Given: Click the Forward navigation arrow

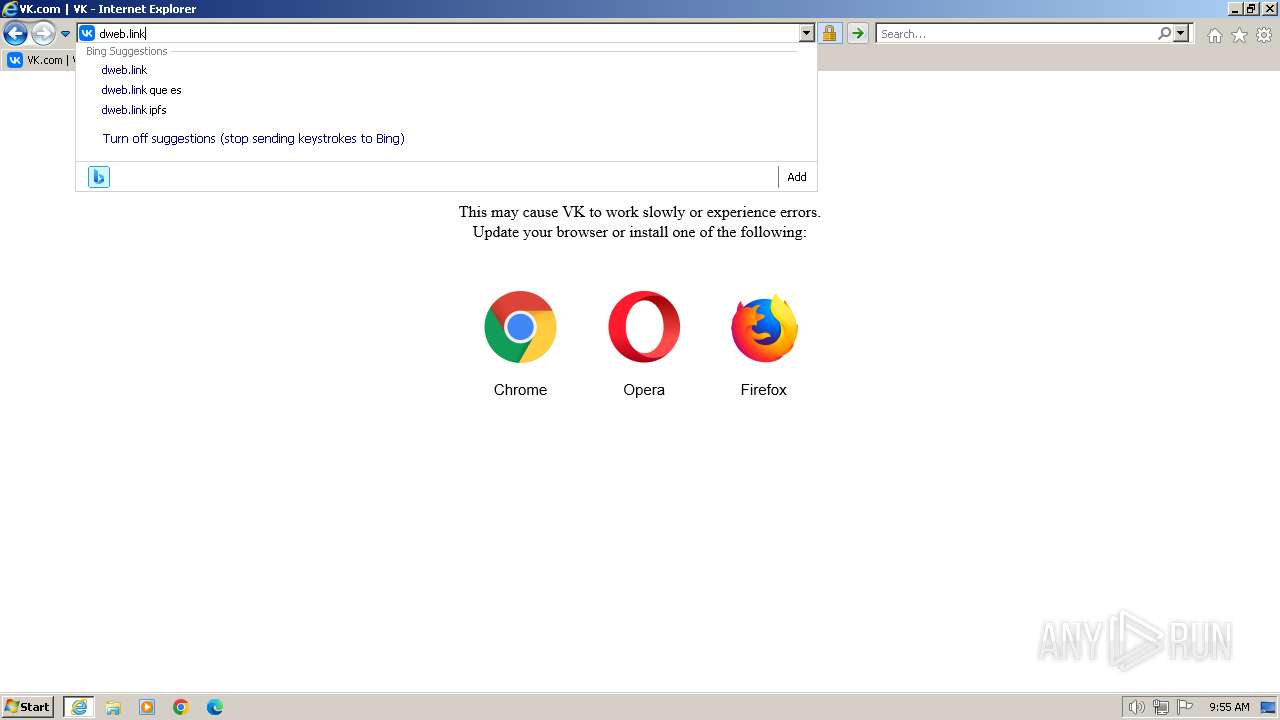Looking at the screenshot, I should click(43, 34).
